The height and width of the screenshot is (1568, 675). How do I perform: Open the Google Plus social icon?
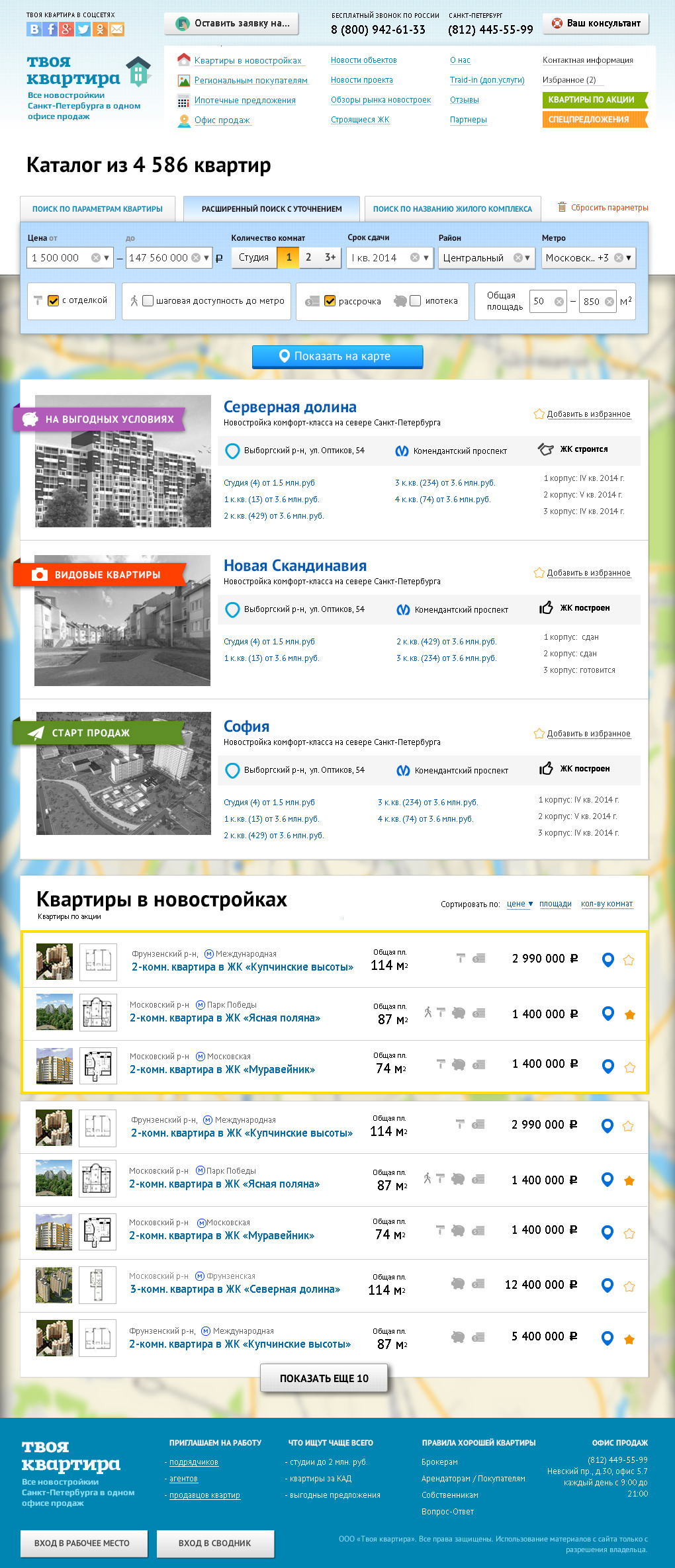coord(66,29)
